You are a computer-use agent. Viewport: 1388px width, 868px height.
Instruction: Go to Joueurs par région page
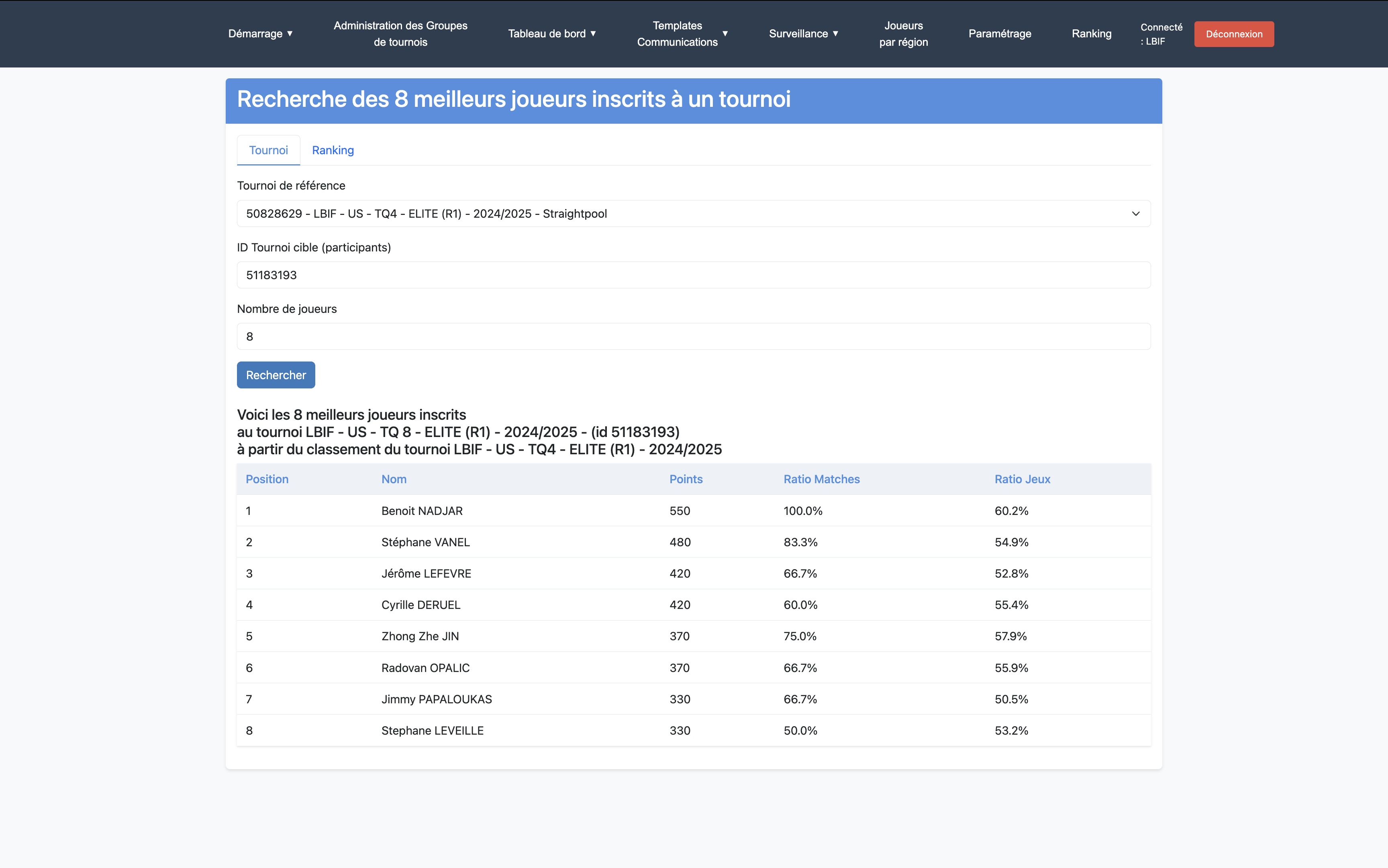[903, 34]
